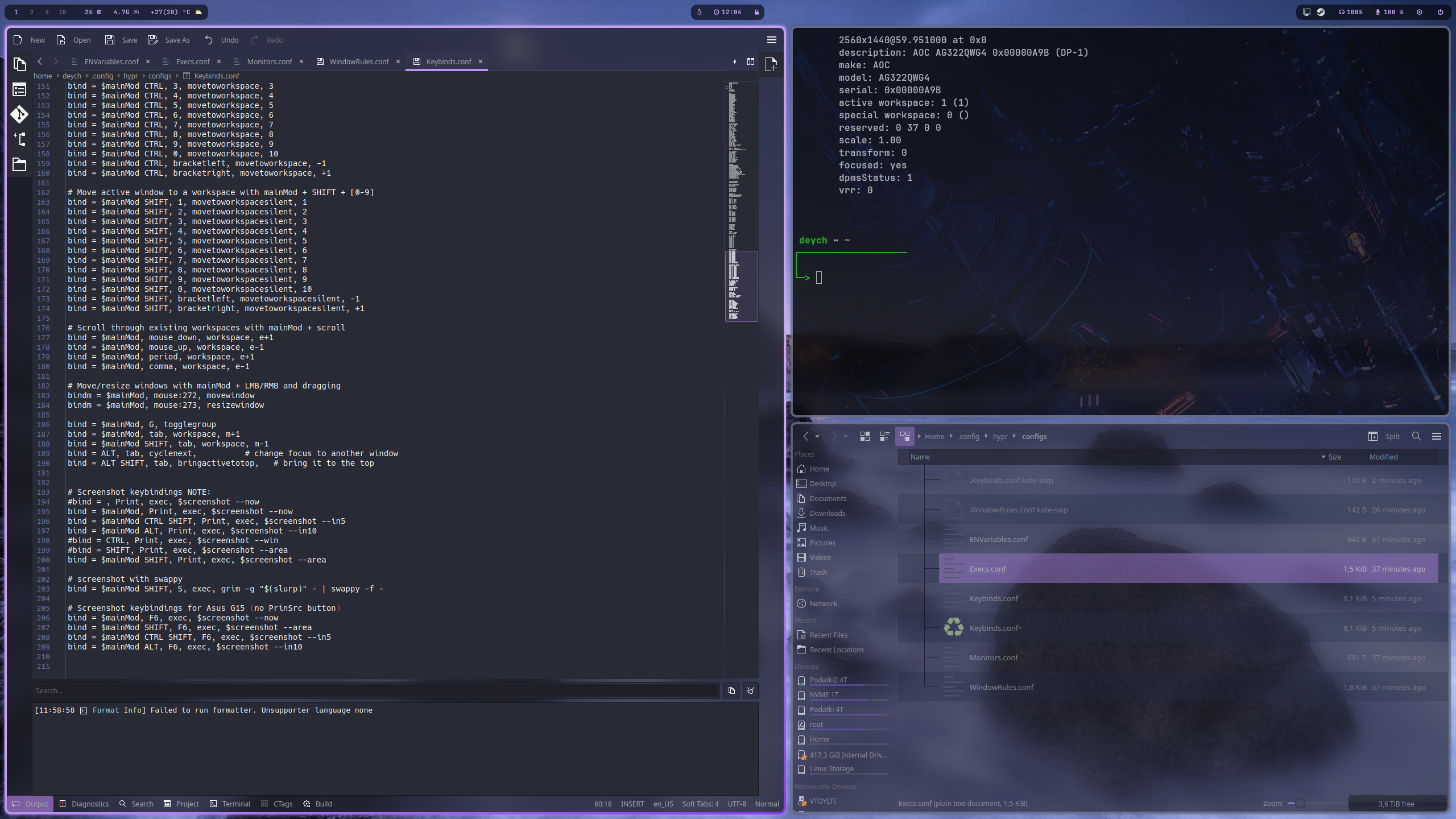The height and width of the screenshot is (819, 1456).
Task: Switch to the Monitors.conf tab
Action: pos(269,61)
